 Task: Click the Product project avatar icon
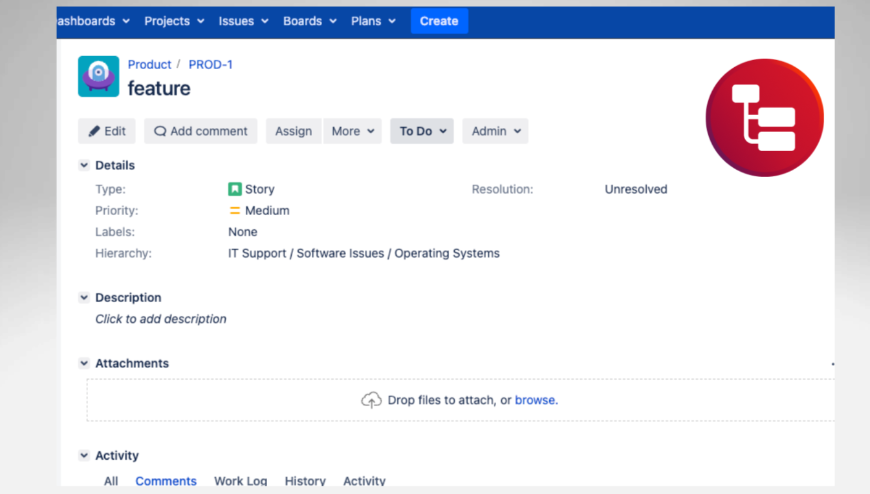pyautogui.click(x=98, y=77)
